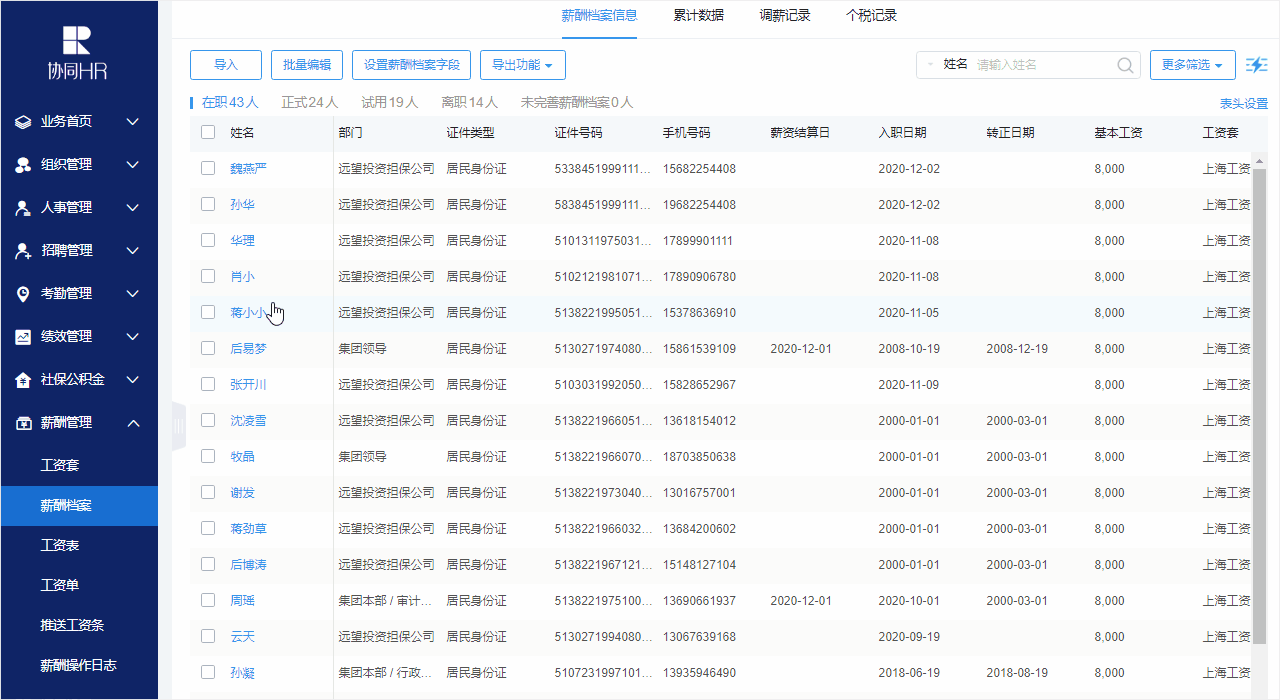Check the box for 沈凌雪
Screen dimensions: 1280x700
tap(208, 420)
